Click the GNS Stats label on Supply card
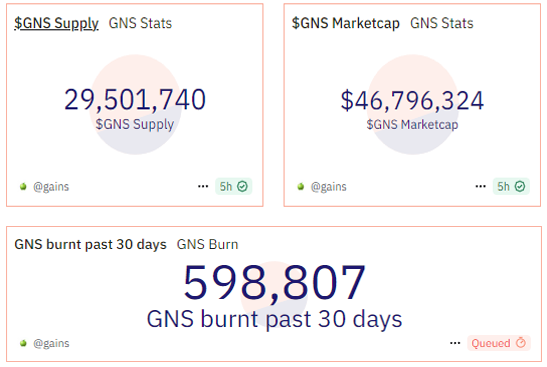547x367 pixels. coord(140,23)
